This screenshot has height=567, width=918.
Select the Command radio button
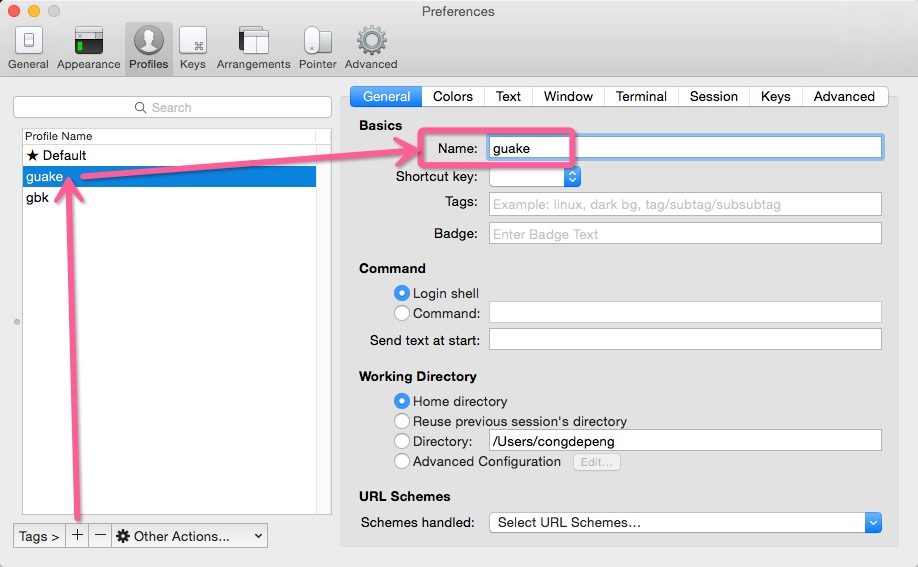pyautogui.click(x=402, y=313)
